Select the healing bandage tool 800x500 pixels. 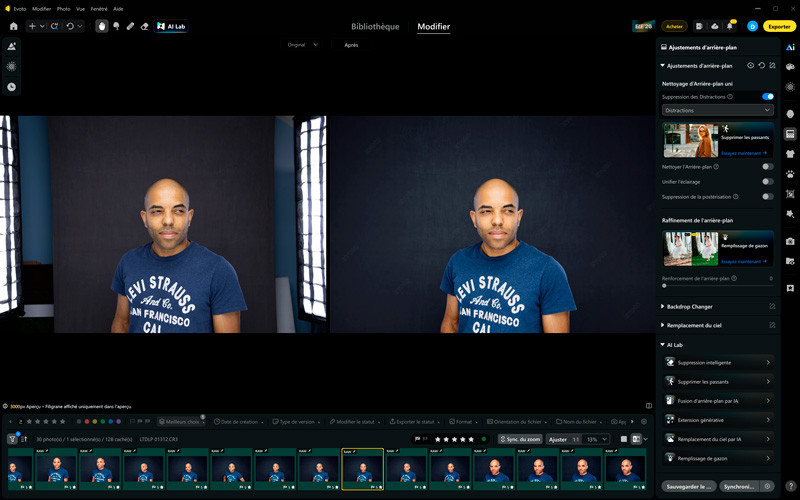(x=130, y=26)
